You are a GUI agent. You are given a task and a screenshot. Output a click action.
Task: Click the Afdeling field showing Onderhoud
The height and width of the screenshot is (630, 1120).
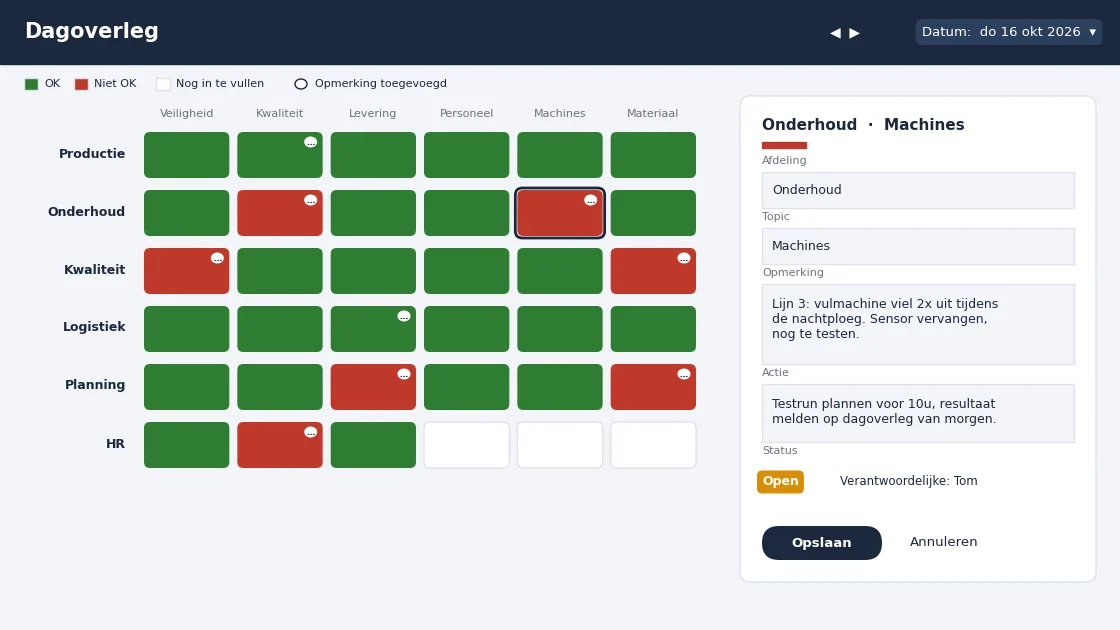pos(918,190)
